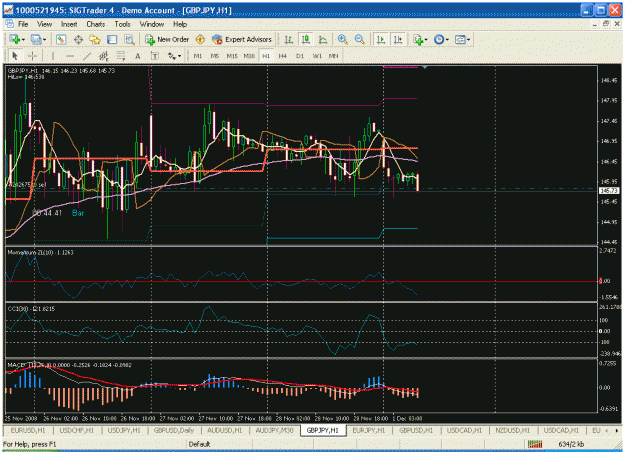Switch timeframe to H4
This screenshot has height=452, width=625.
pyautogui.click(x=283, y=56)
